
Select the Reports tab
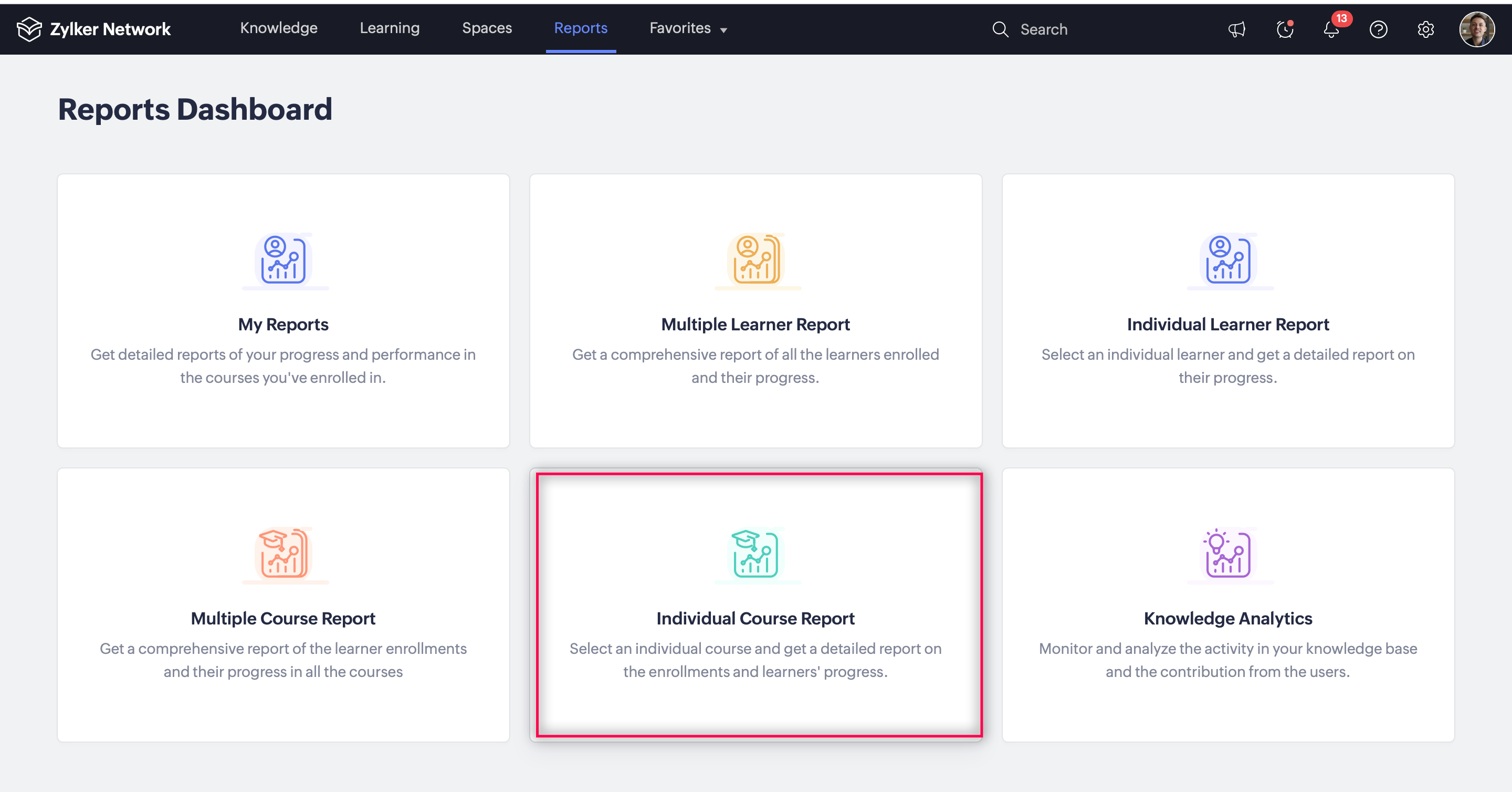[581, 28]
